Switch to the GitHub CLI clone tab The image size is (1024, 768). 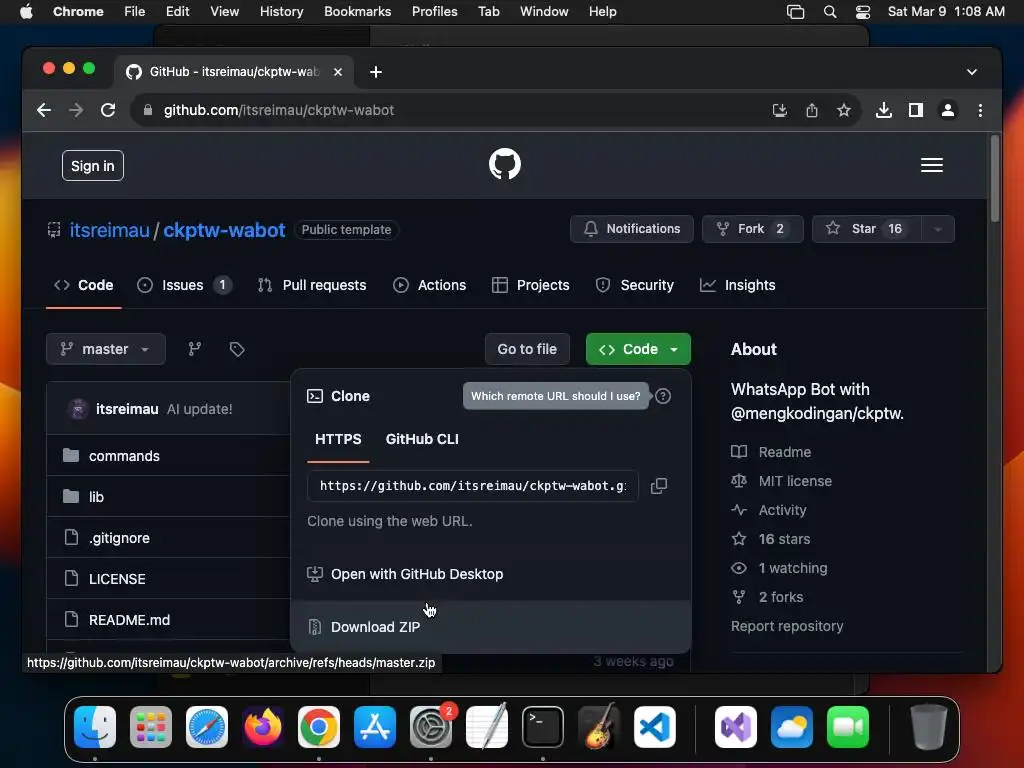coord(422,440)
